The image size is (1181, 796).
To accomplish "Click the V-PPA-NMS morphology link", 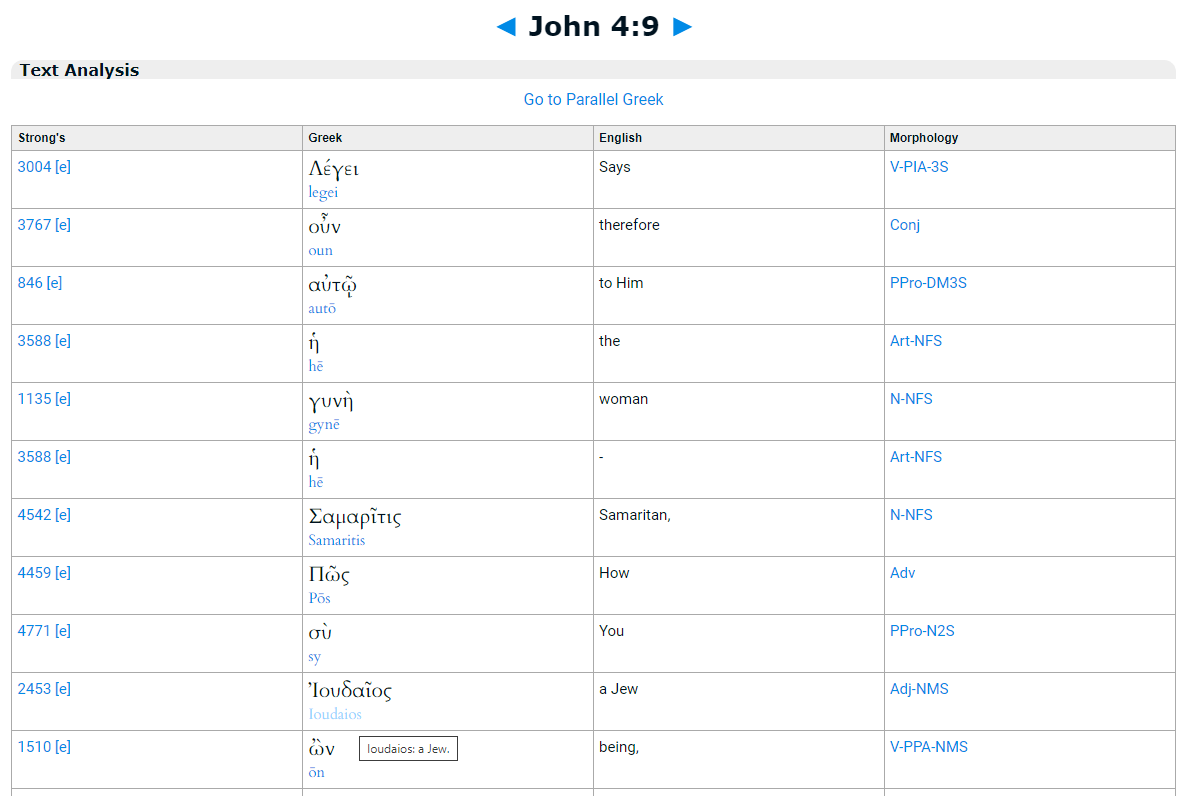I will (929, 747).
